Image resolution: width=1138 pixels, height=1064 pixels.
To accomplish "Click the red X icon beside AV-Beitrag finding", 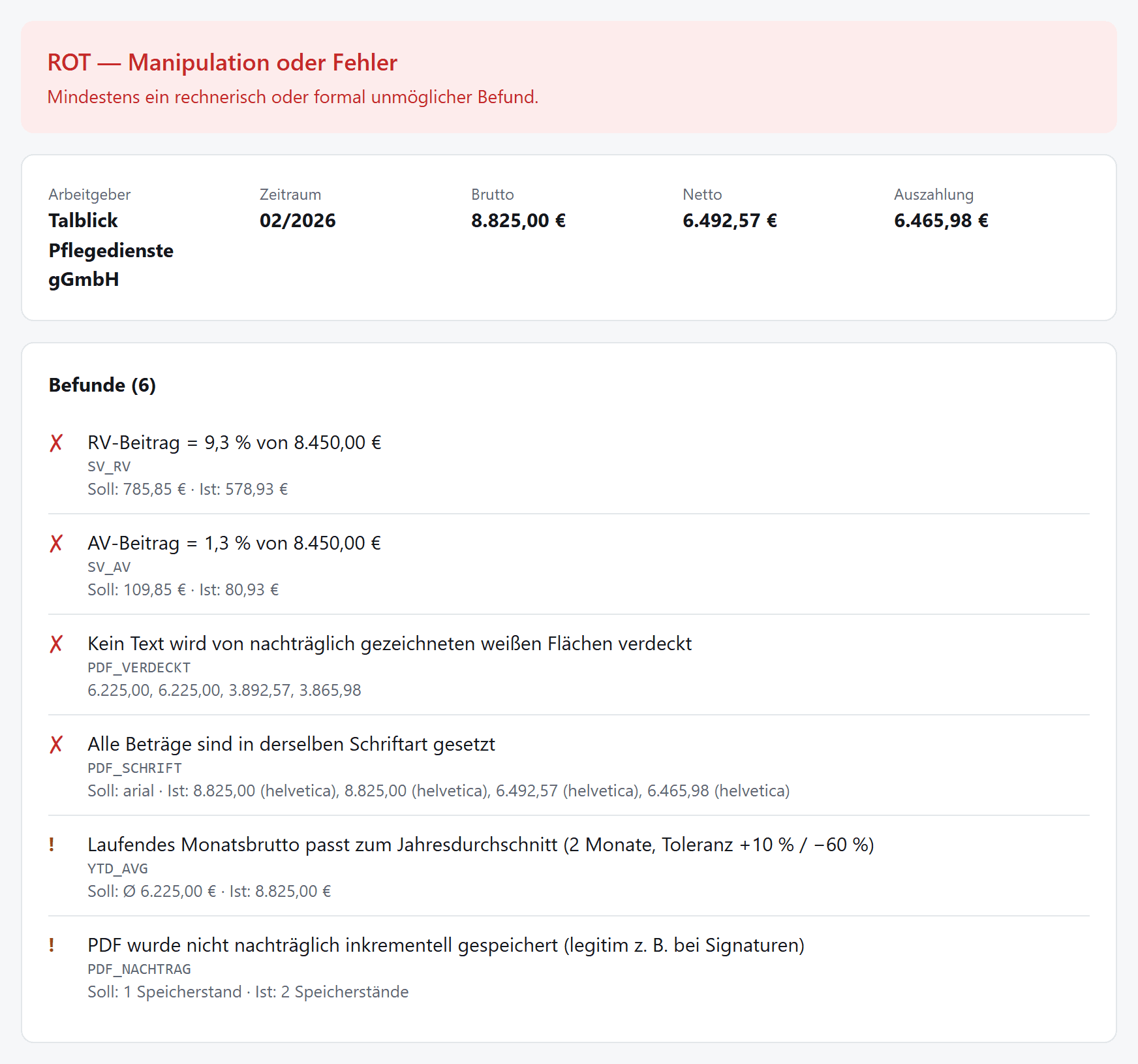I will click(x=56, y=544).
